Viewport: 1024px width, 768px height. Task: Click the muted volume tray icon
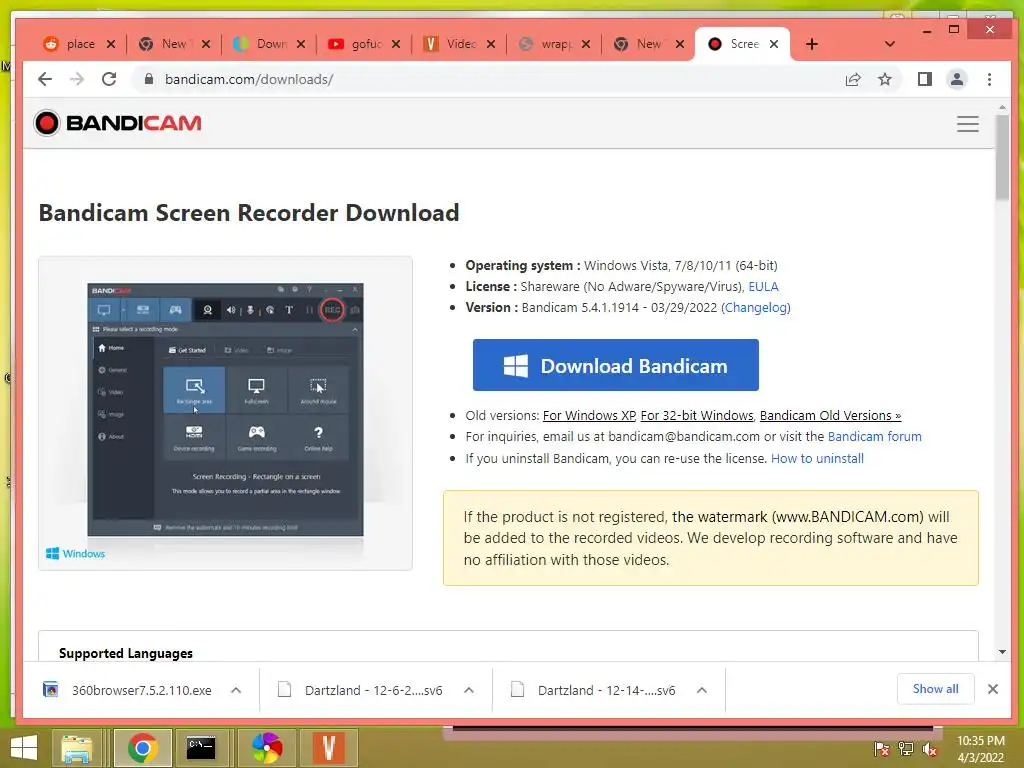click(929, 749)
